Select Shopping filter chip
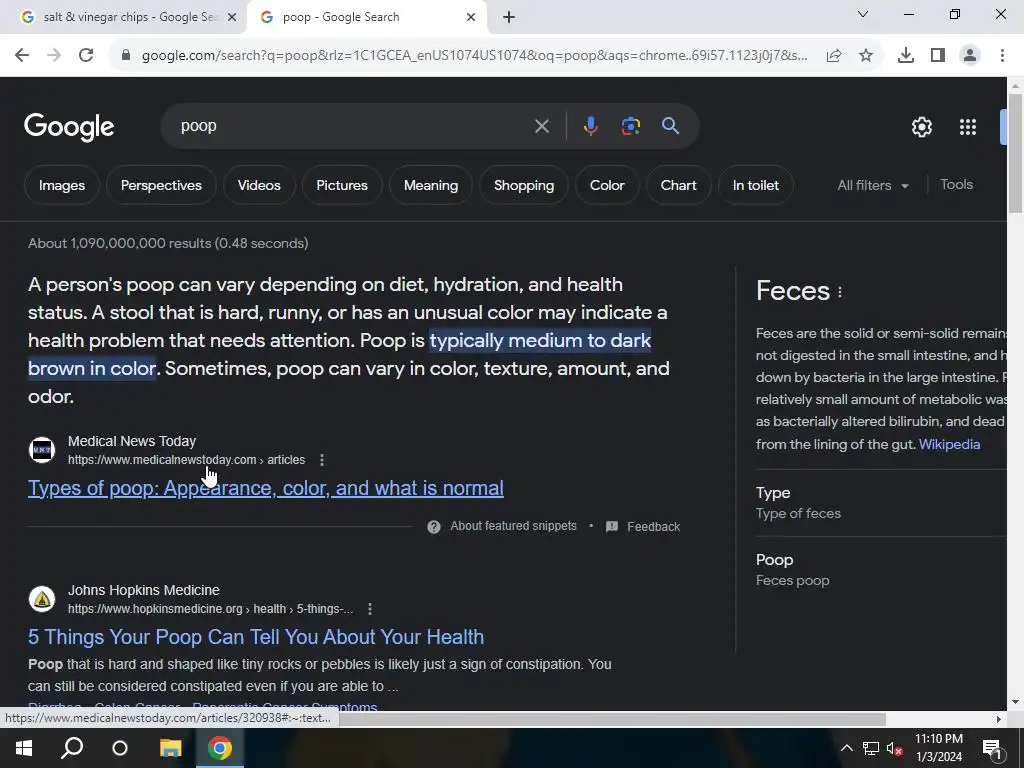The height and width of the screenshot is (768, 1024). coord(524,185)
